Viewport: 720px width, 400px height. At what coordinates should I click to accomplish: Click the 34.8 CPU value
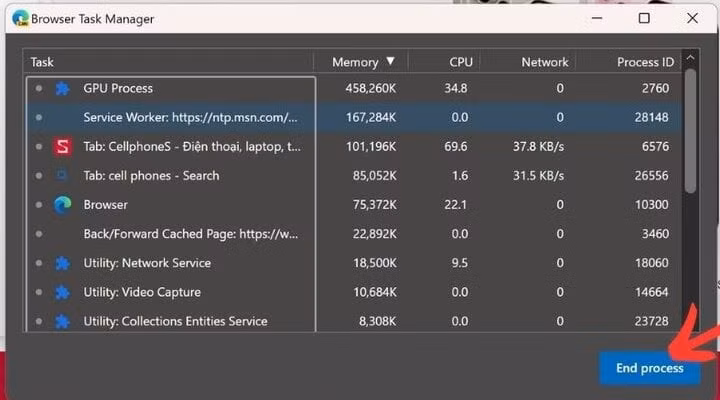tap(456, 88)
